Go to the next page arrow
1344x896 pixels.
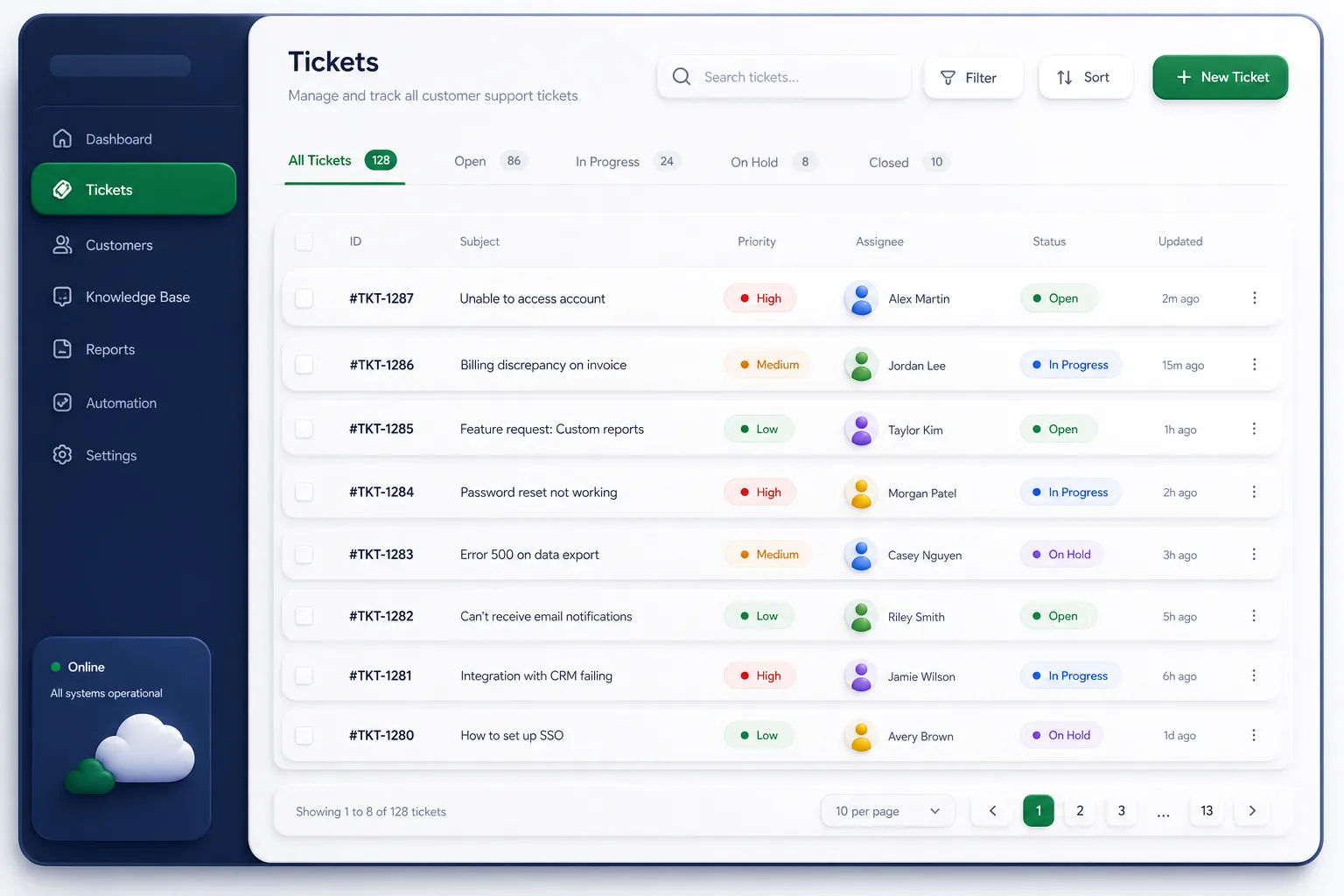pos(1252,811)
